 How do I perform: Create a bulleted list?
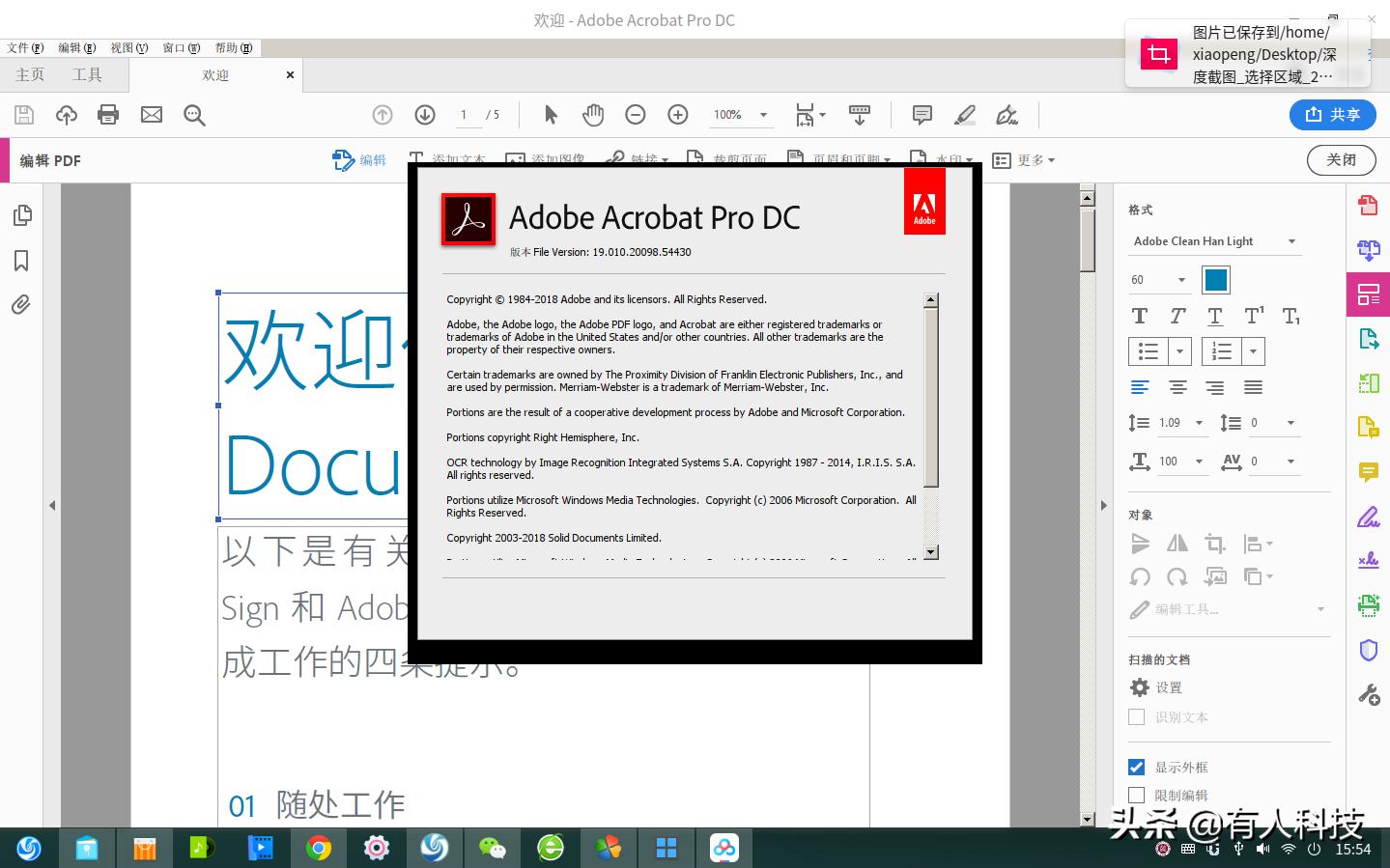pos(1149,350)
